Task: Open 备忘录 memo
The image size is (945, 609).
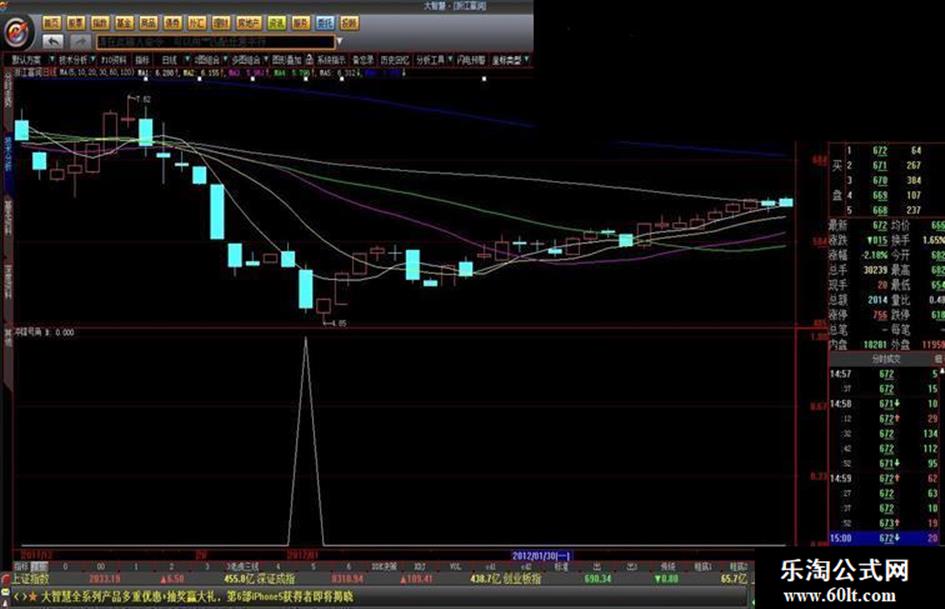Action: point(363,60)
